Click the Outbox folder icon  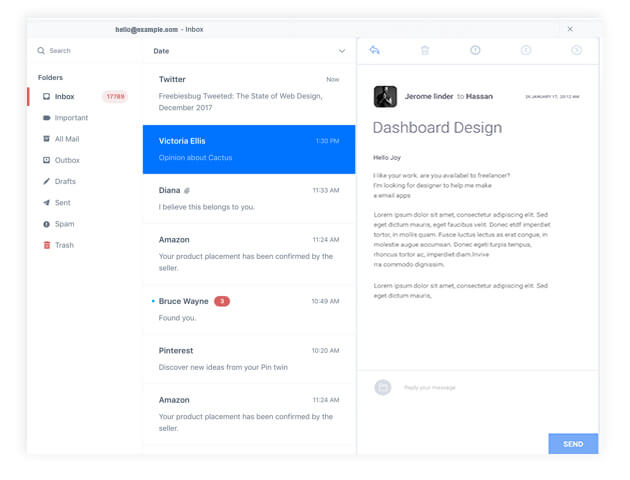pyautogui.click(x=47, y=160)
